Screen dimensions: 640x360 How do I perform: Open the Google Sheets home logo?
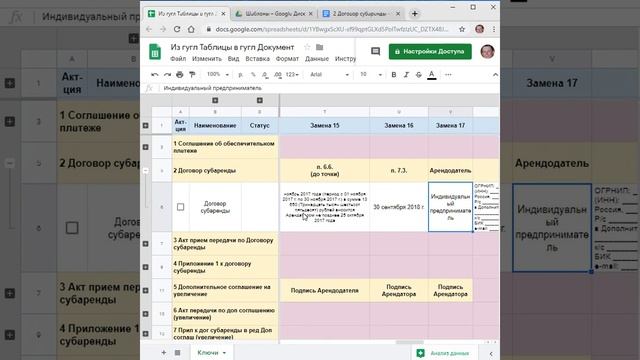[x=155, y=52]
